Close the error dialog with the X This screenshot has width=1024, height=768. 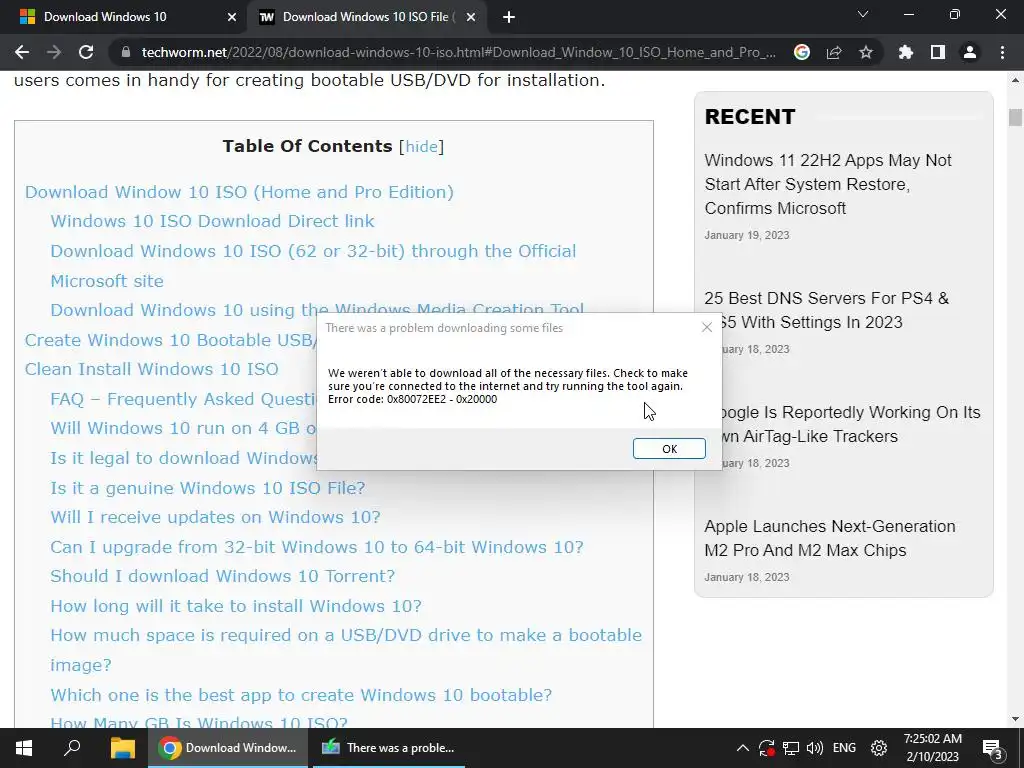tap(707, 327)
